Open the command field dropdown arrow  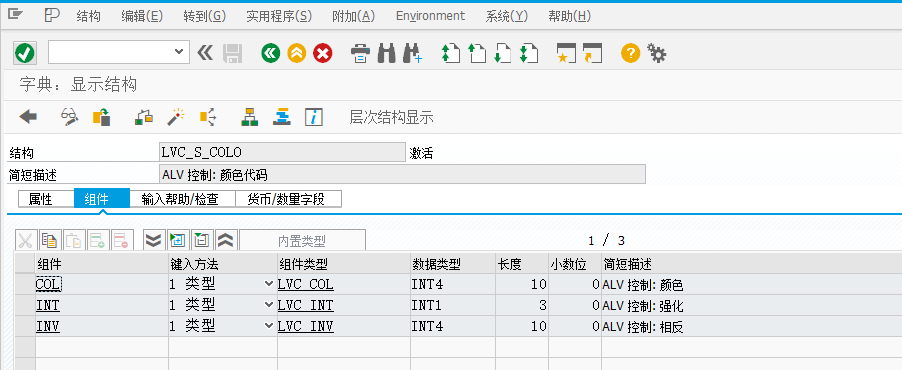point(178,52)
